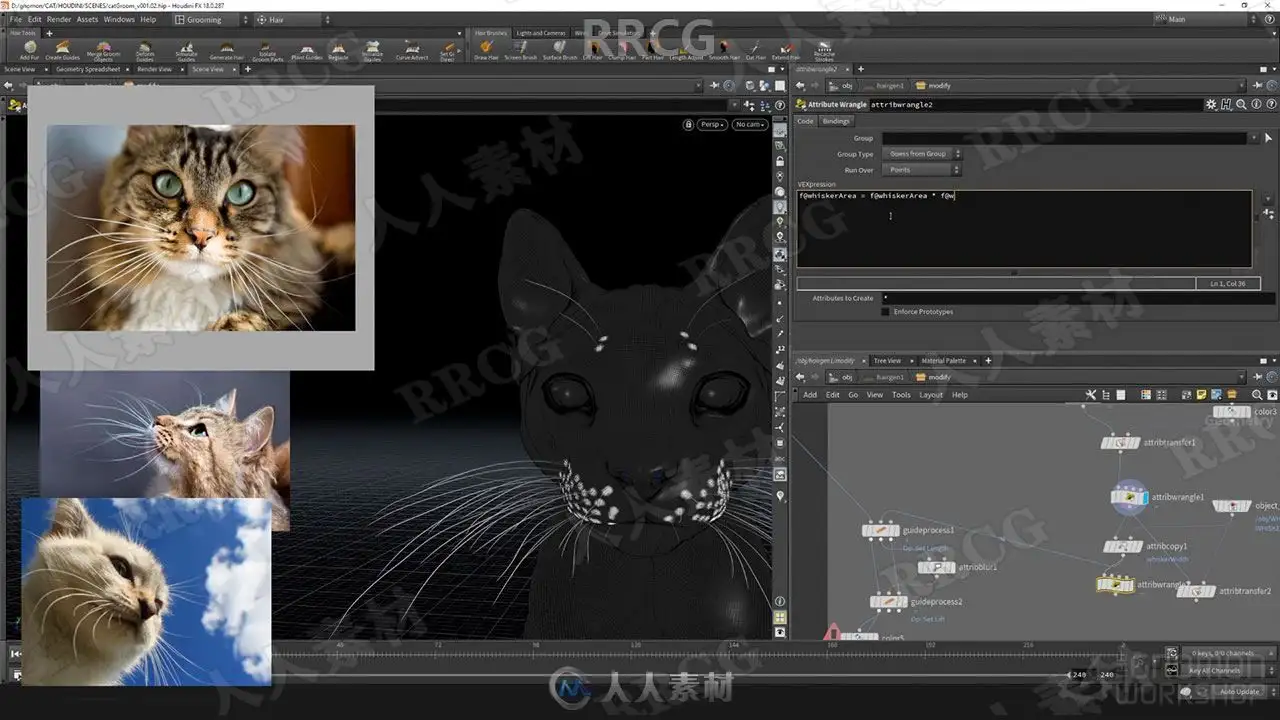Open the parameter panel gear menu

point(1211,104)
